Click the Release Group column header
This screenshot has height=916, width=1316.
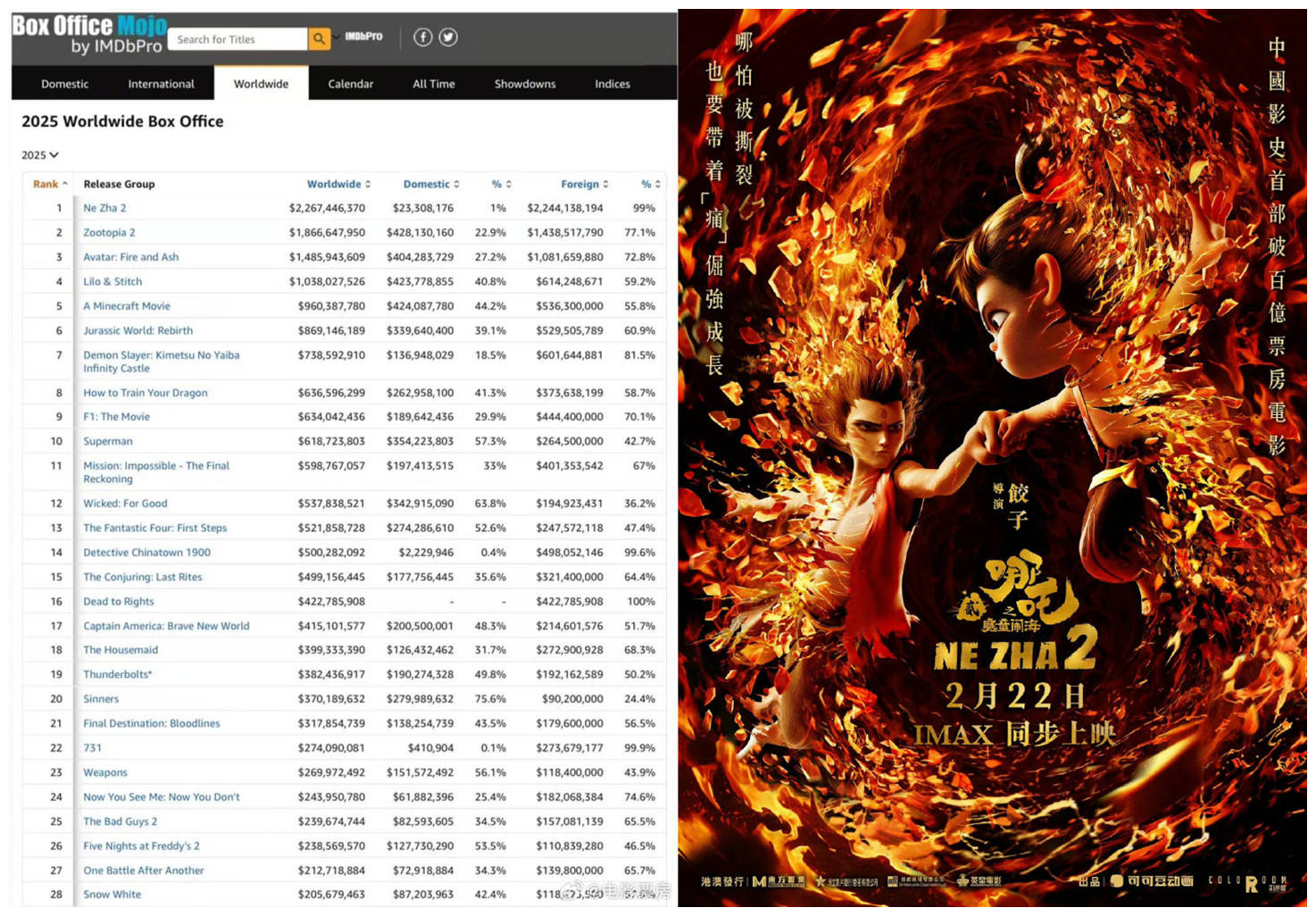pyautogui.click(x=119, y=185)
